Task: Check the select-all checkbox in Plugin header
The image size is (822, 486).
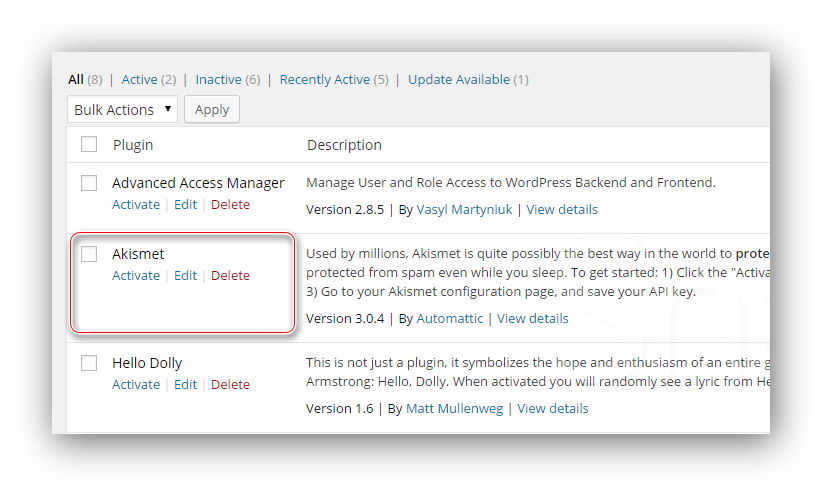Action: [x=89, y=144]
